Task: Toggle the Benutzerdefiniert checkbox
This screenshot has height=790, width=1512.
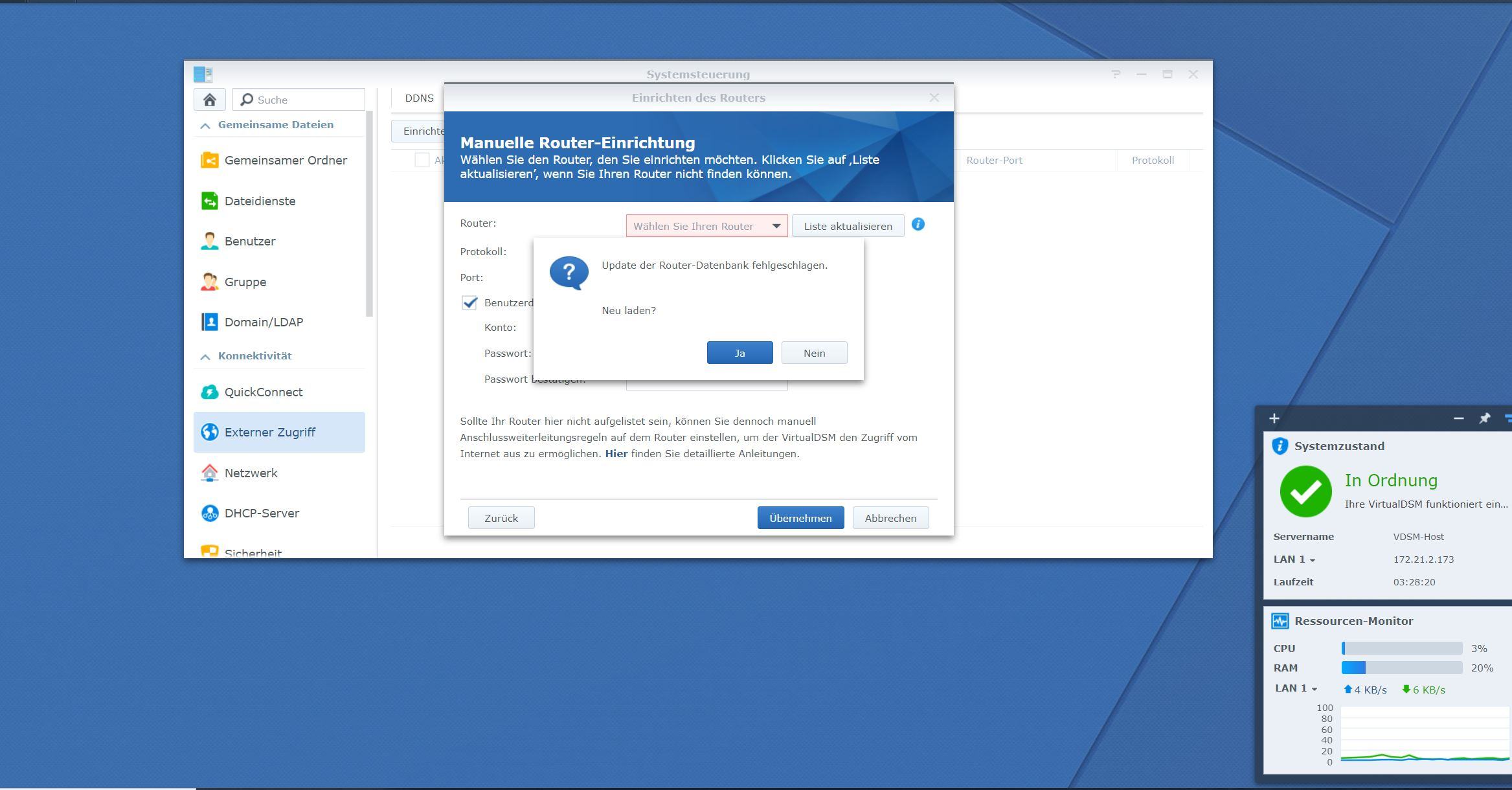Action: click(x=469, y=303)
